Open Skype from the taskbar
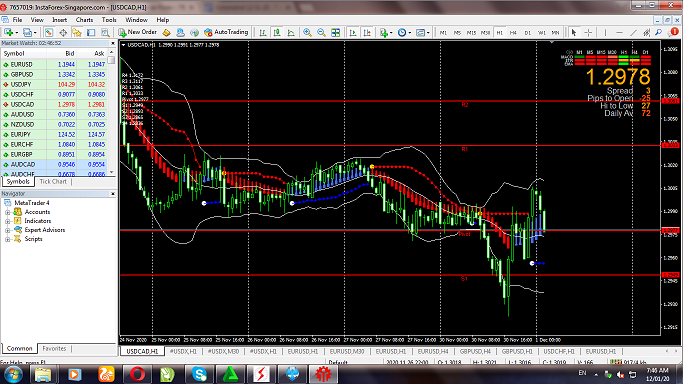The width and height of the screenshot is (683, 384). coord(199,374)
